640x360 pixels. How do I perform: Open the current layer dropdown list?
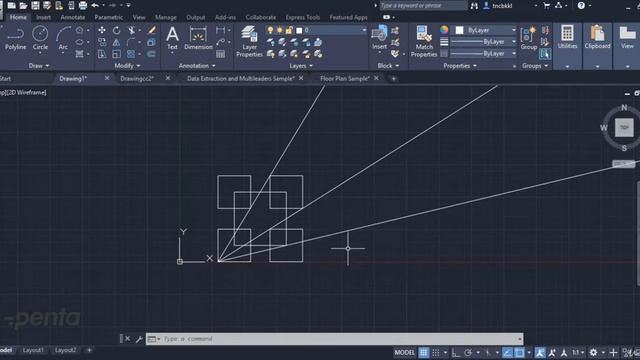click(364, 30)
